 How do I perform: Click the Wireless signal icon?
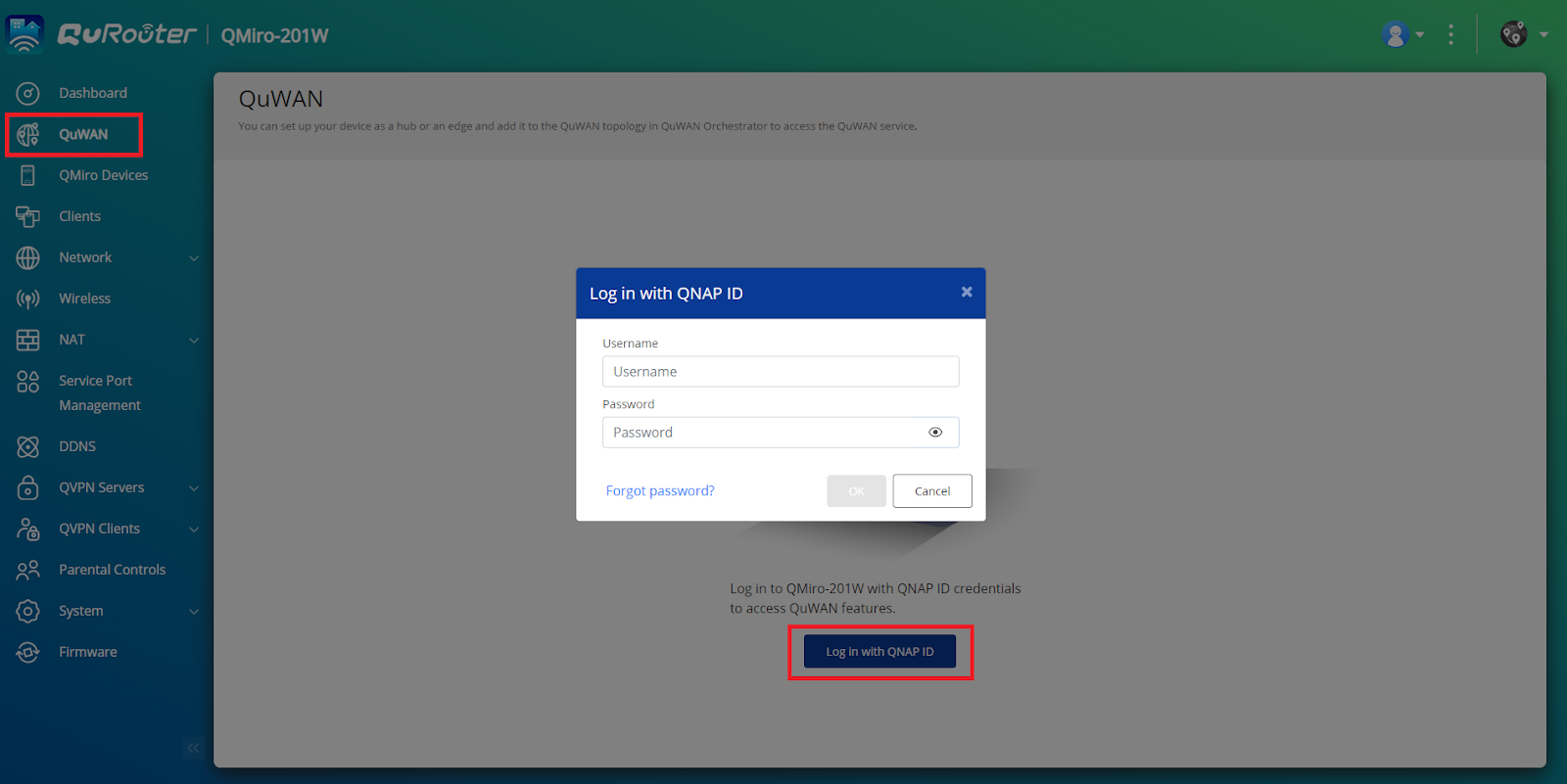[x=27, y=299]
